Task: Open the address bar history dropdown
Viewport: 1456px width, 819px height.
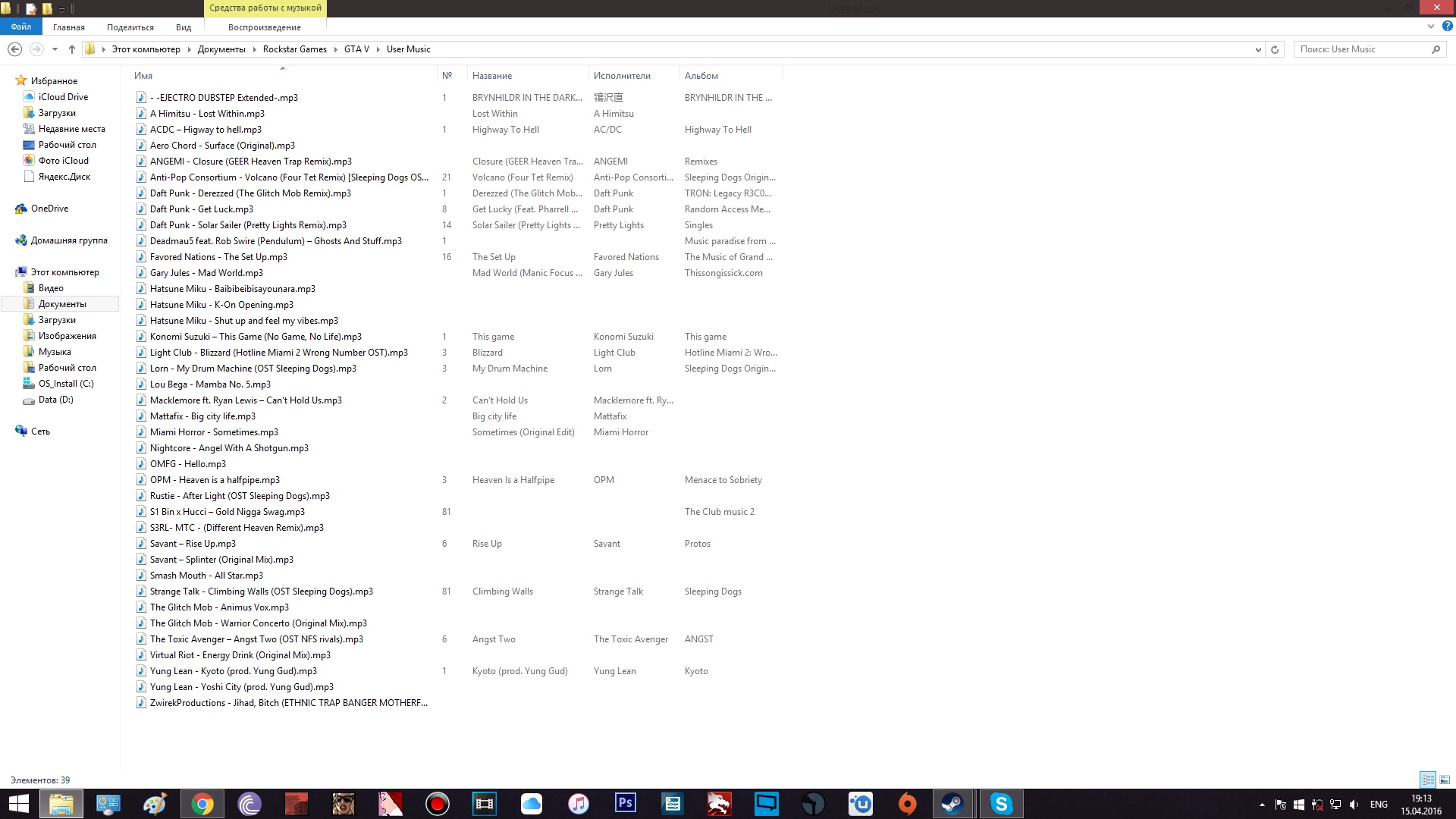Action: pos(1258,49)
